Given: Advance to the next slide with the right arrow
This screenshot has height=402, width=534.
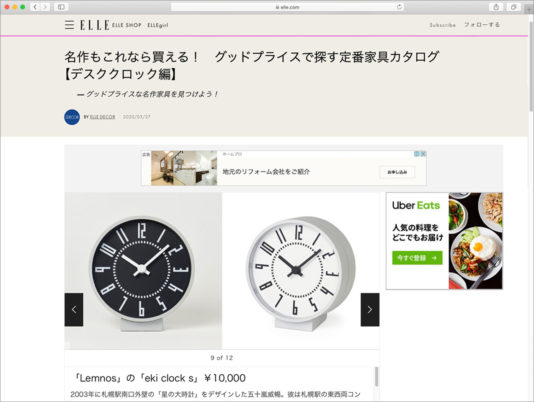Looking at the screenshot, I should pos(370,310).
